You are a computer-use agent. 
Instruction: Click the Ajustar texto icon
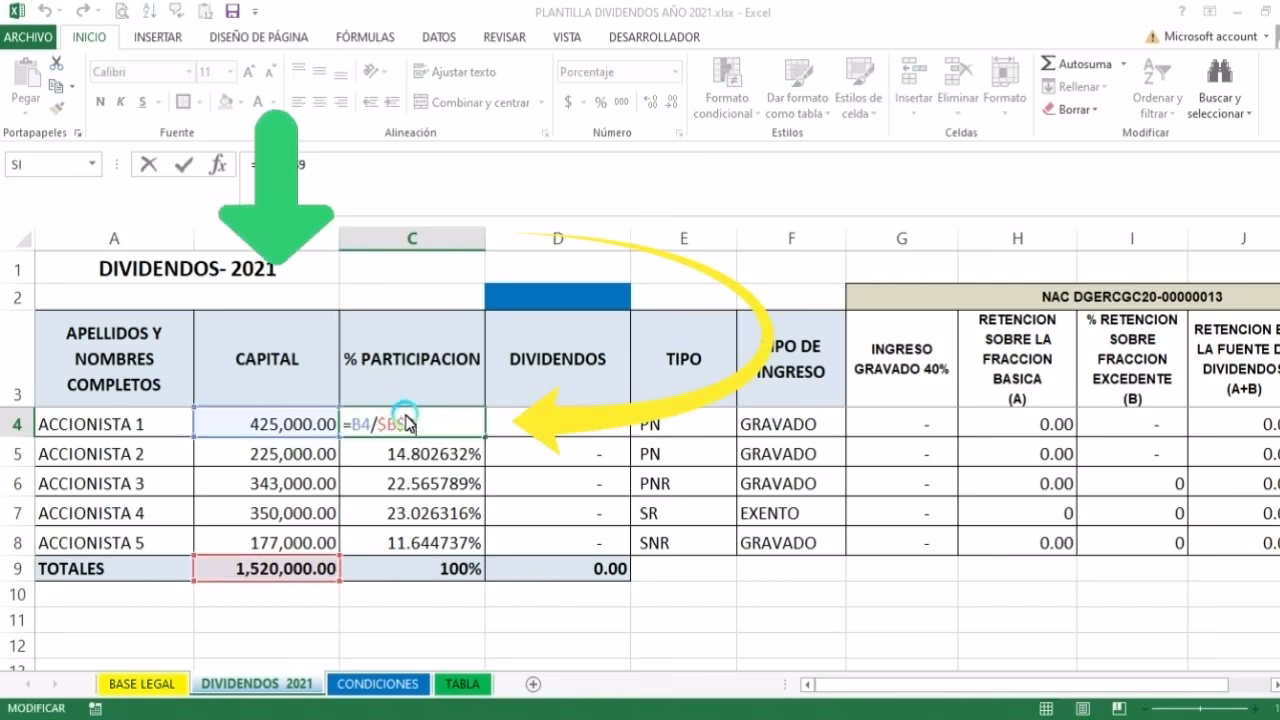[x=419, y=71]
